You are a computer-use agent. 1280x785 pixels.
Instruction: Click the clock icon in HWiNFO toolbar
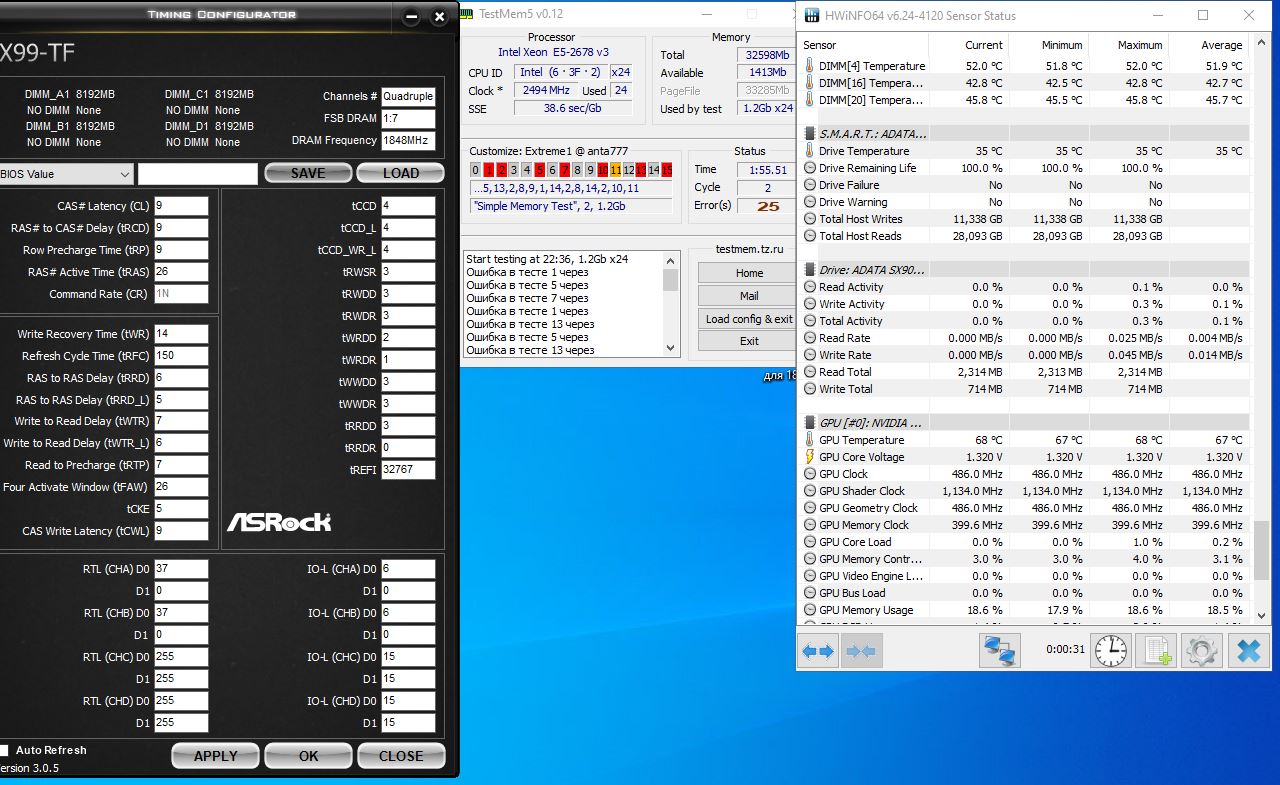1110,651
